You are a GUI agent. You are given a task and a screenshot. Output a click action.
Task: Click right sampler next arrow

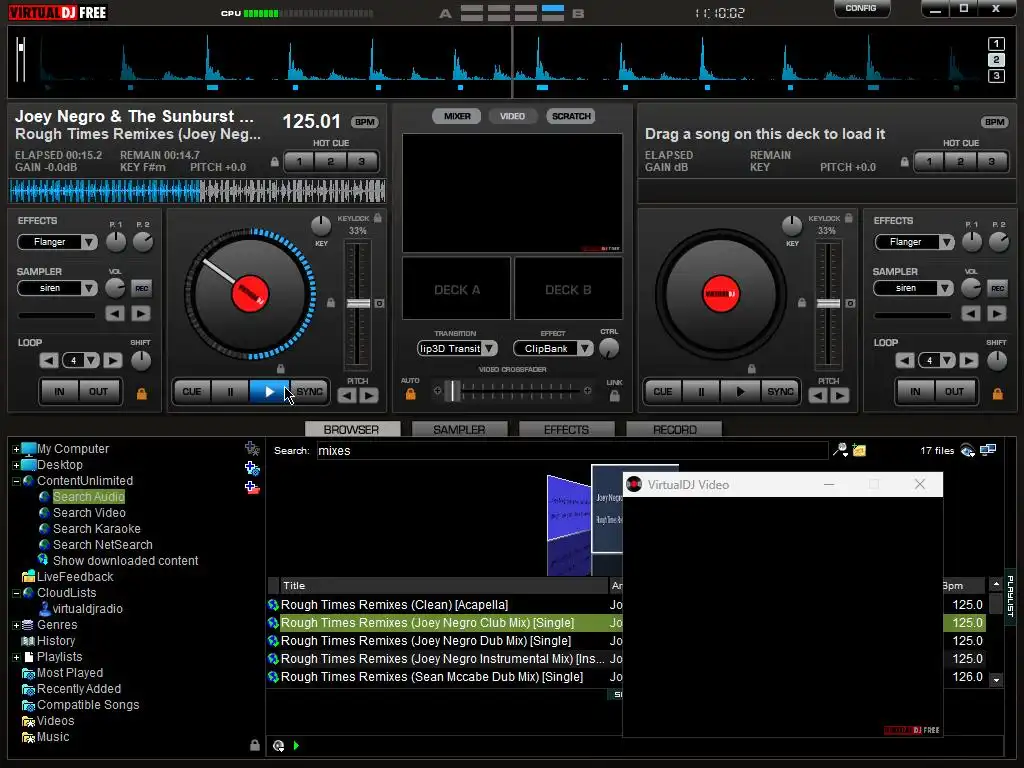click(x=997, y=314)
